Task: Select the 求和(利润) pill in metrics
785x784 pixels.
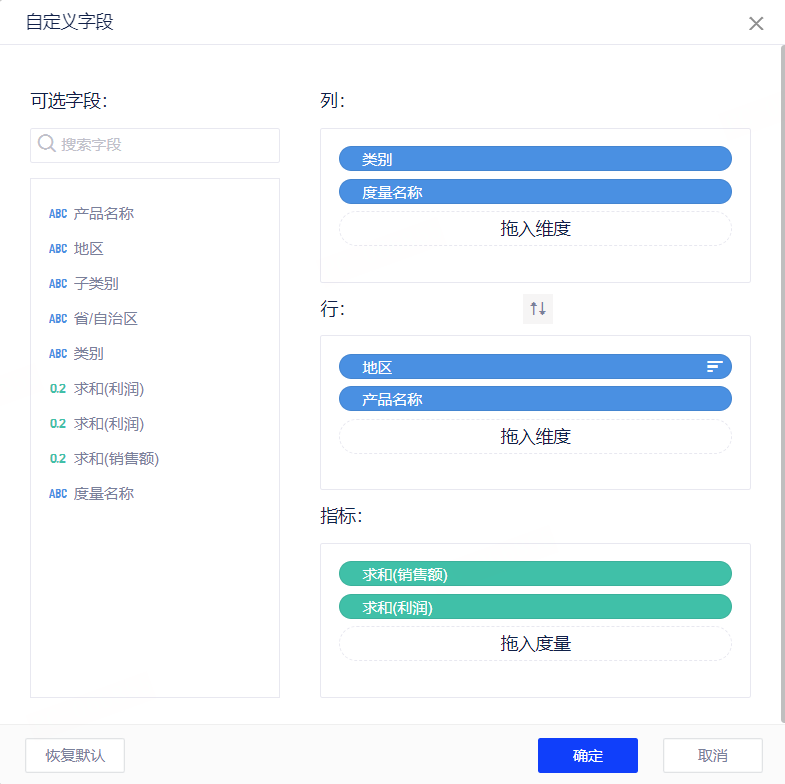Action: pyautogui.click(x=535, y=607)
